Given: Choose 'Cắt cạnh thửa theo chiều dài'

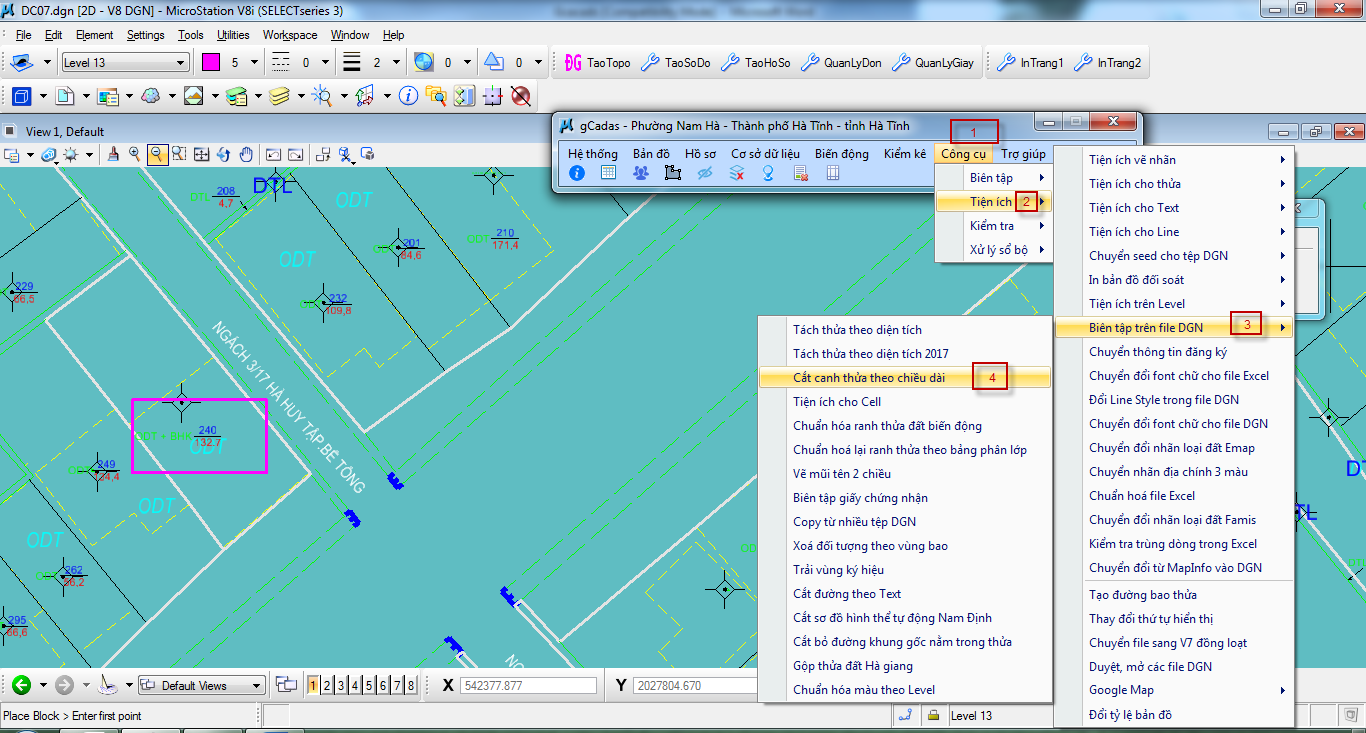Looking at the screenshot, I should tap(868, 377).
